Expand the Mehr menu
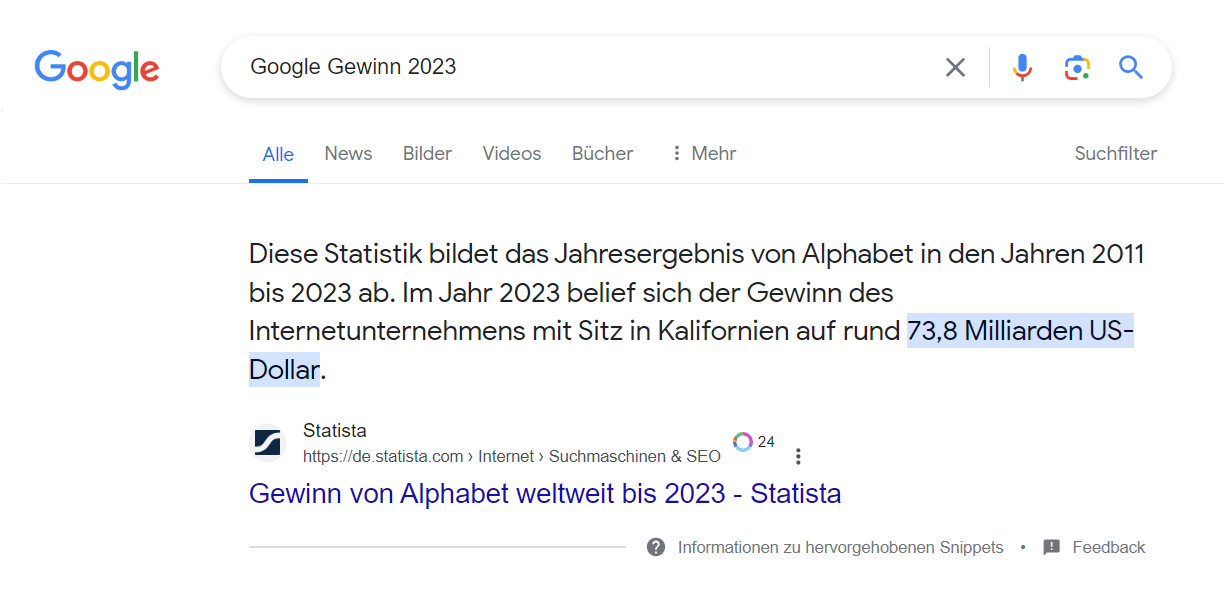The height and width of the screenshot is (600, 1224). pyautogui.click(x=703, y=153)
